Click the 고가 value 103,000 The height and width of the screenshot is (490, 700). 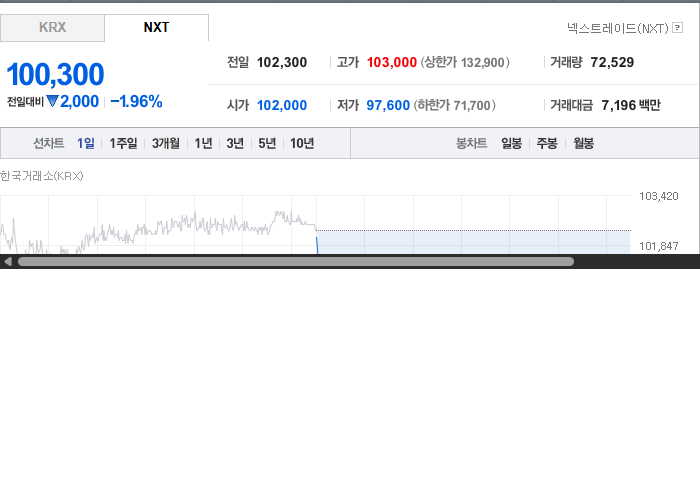[x=392, y=62]
